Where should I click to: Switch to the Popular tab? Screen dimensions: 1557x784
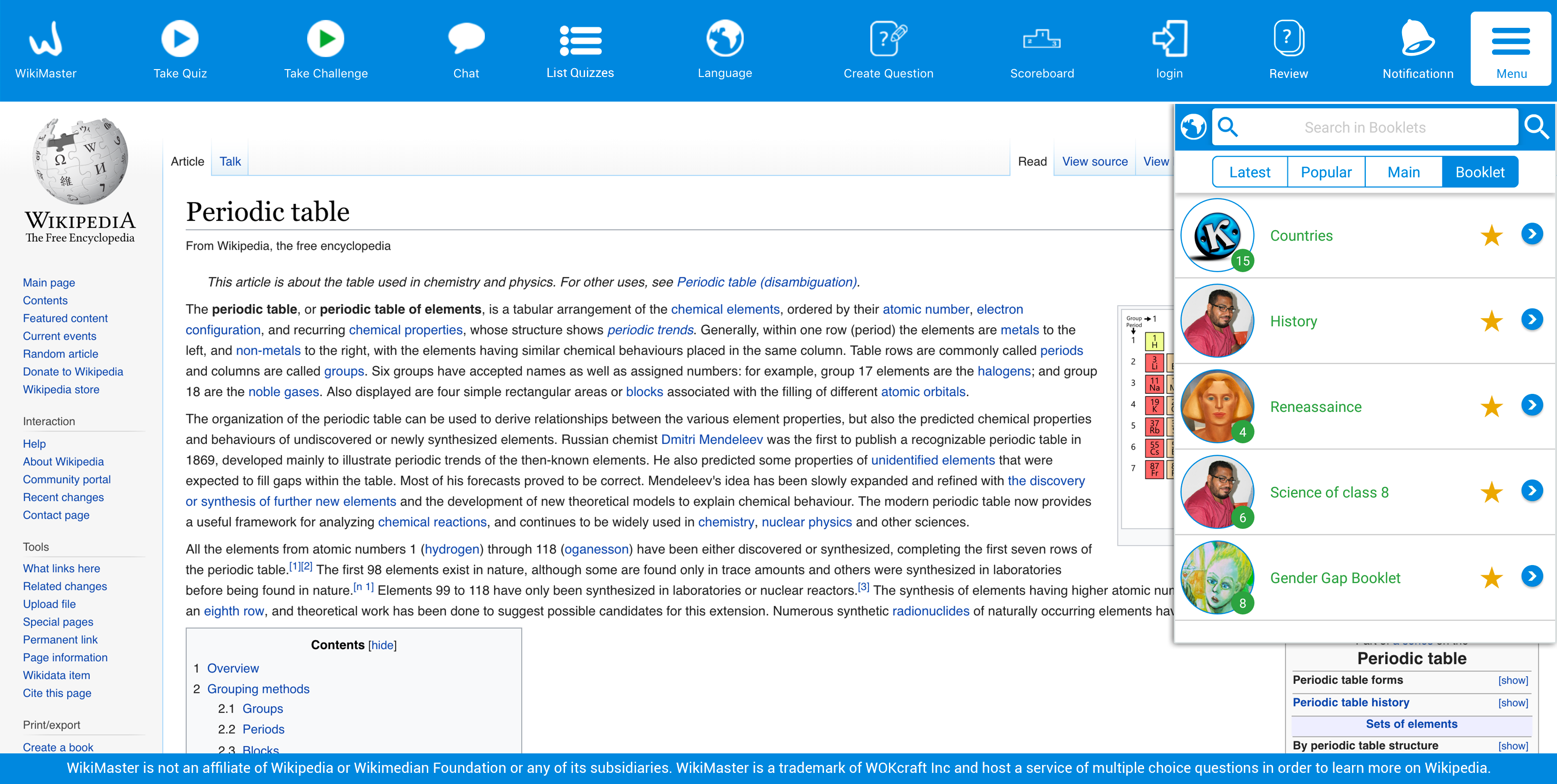pos(1325,172)
